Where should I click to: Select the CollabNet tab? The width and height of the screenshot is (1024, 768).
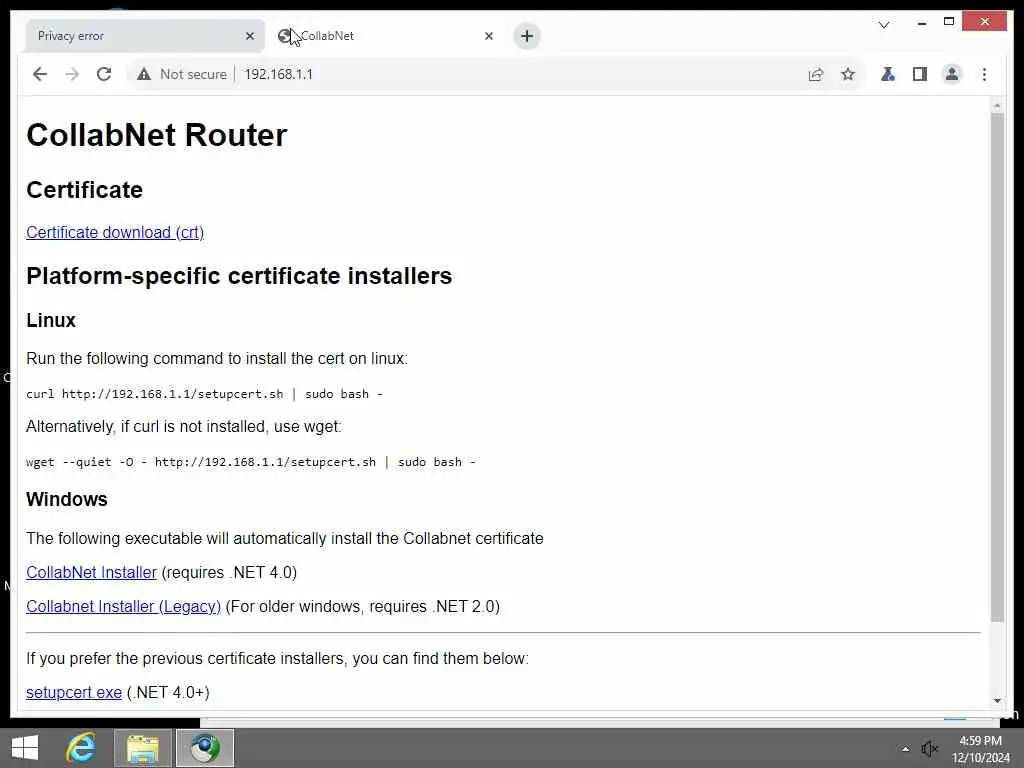click(385, 36)
